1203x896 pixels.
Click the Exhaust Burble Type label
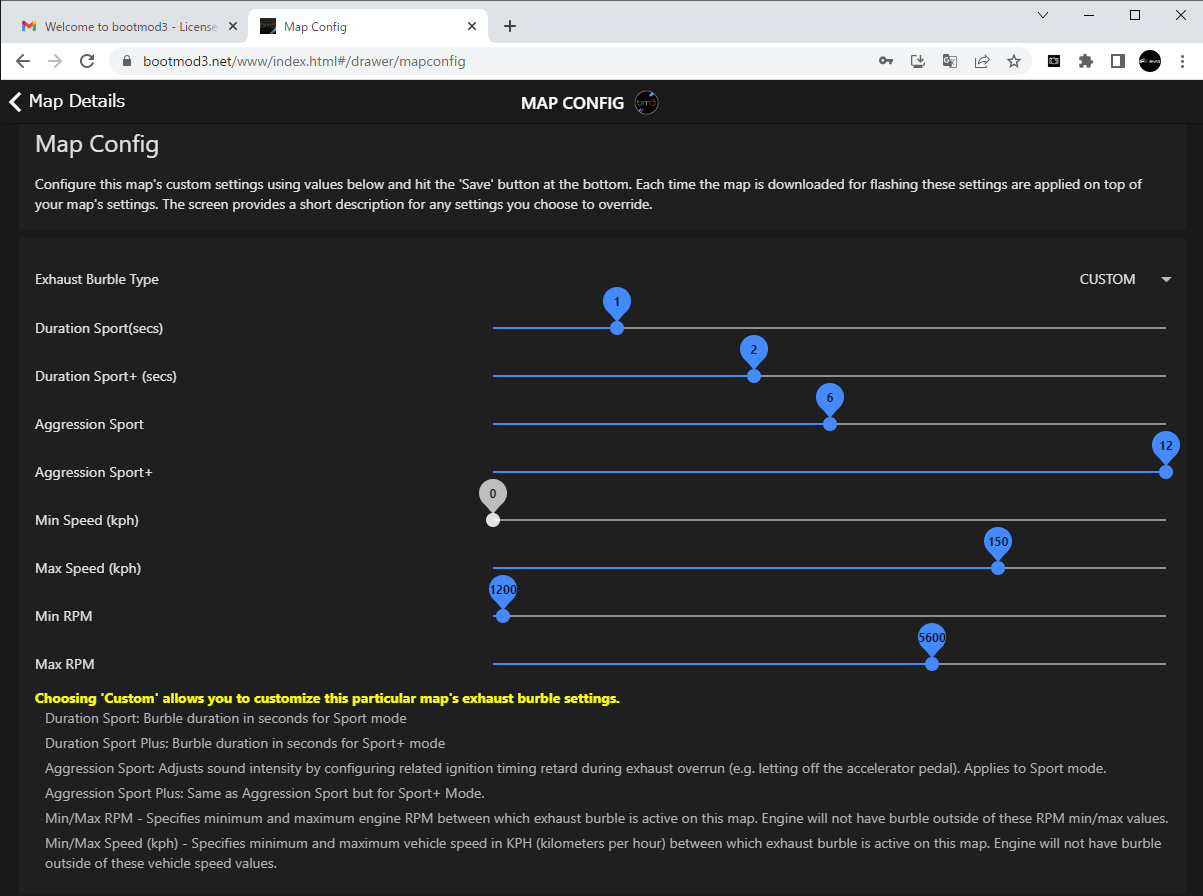pos(97,280)
